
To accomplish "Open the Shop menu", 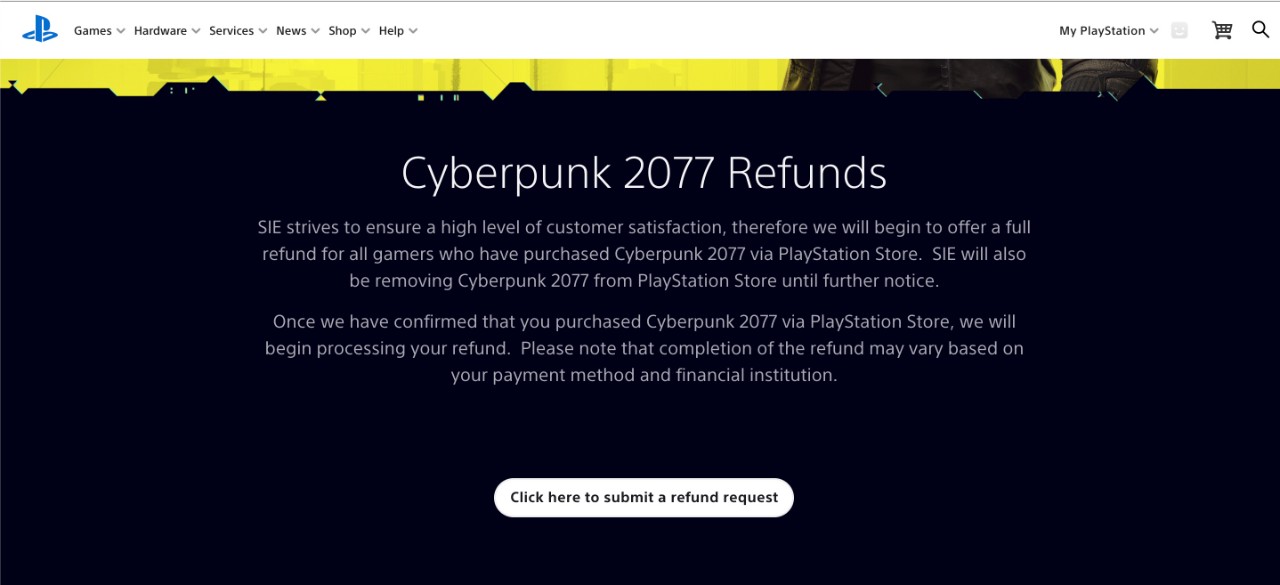I will tap(342, 31).
